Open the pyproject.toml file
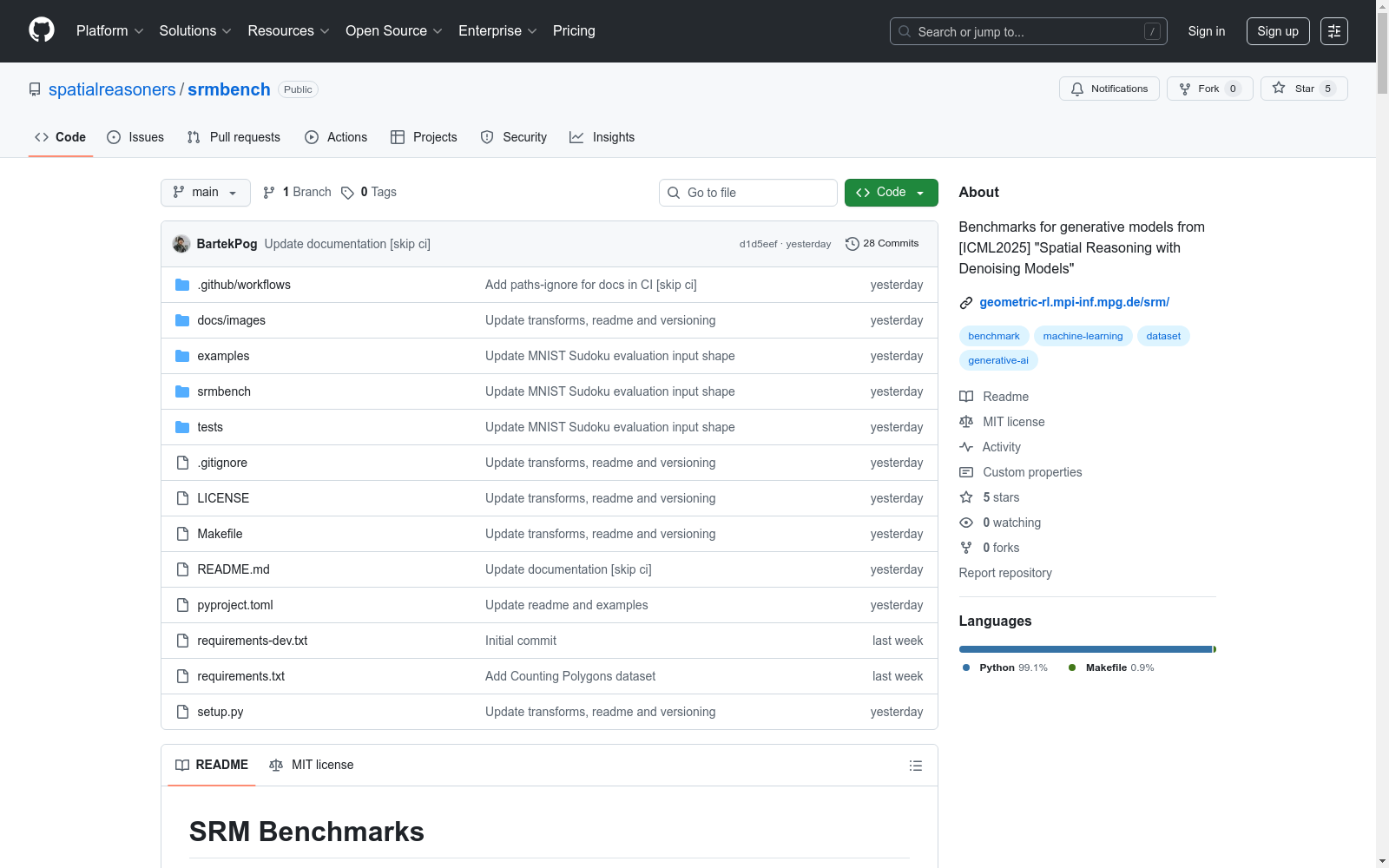This screenshot has height=868, width=1389. (235, 605)
